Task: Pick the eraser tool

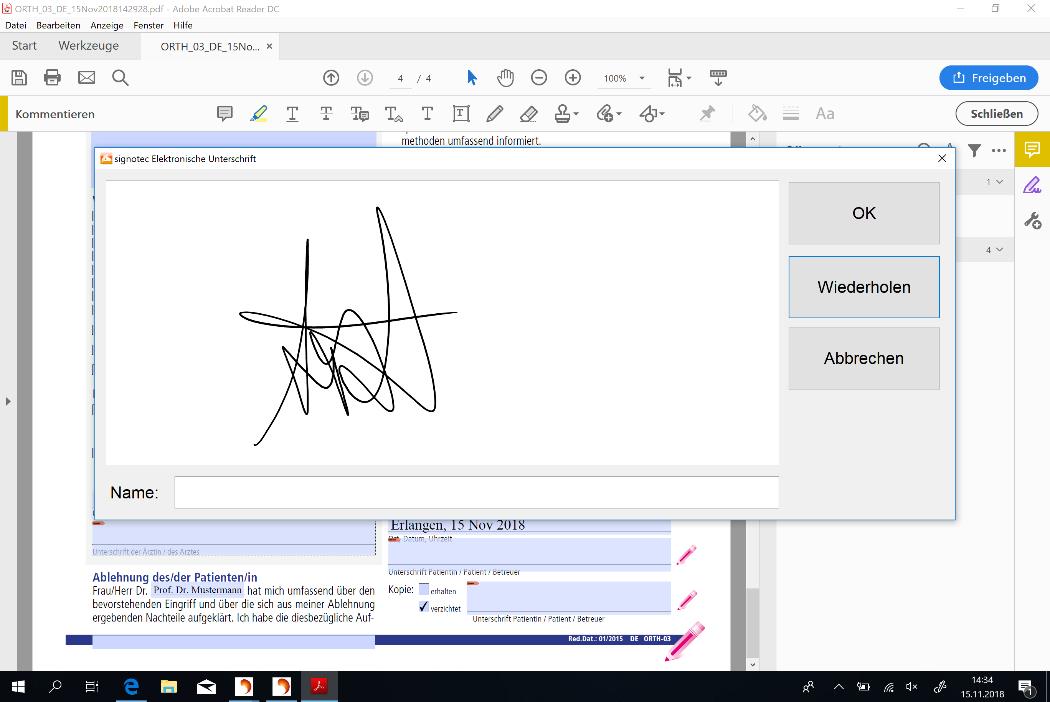Action: coord(529,114)
